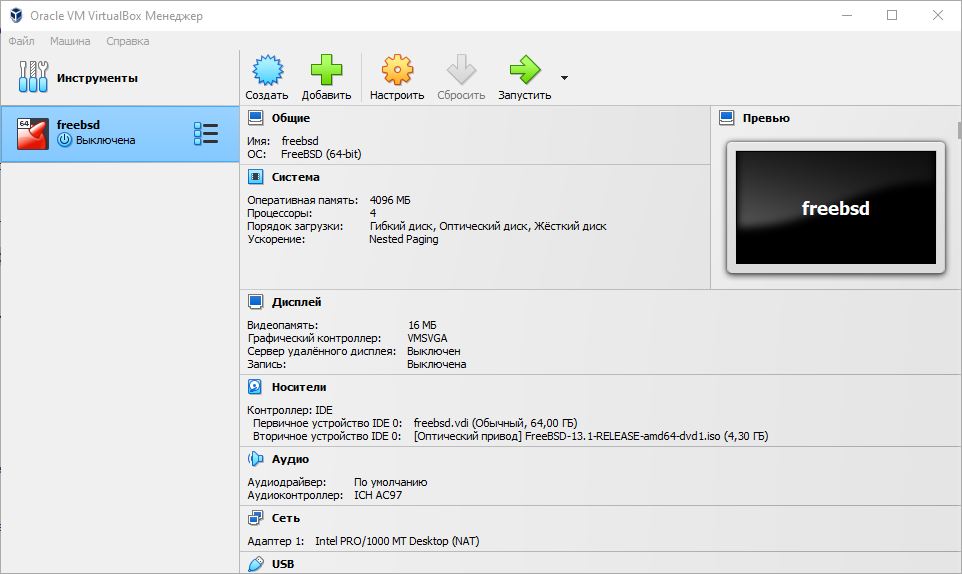Click the Превью section monitor icon

coord(726,118)
